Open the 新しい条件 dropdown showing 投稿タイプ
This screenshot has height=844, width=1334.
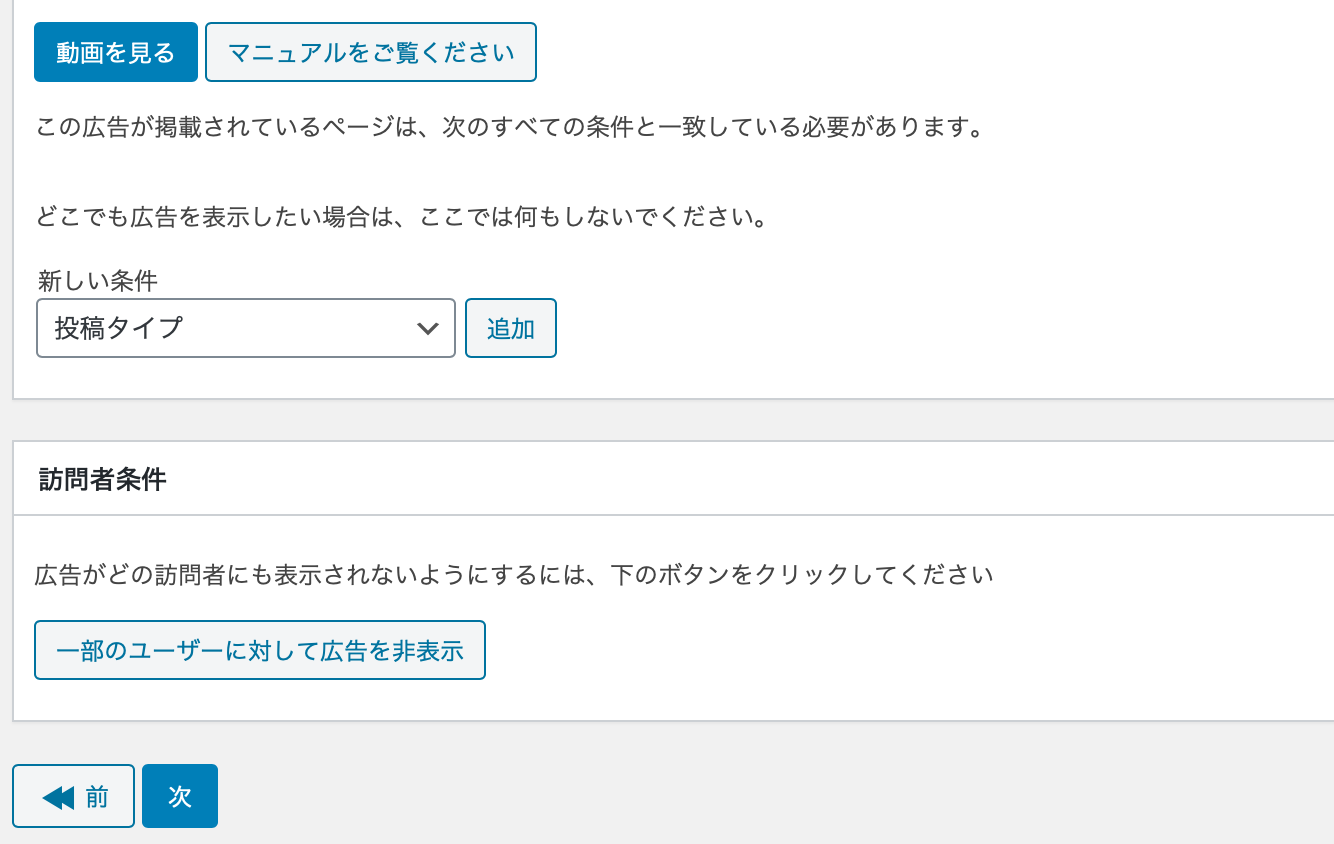pyautogui.click(x=246, y=328)
